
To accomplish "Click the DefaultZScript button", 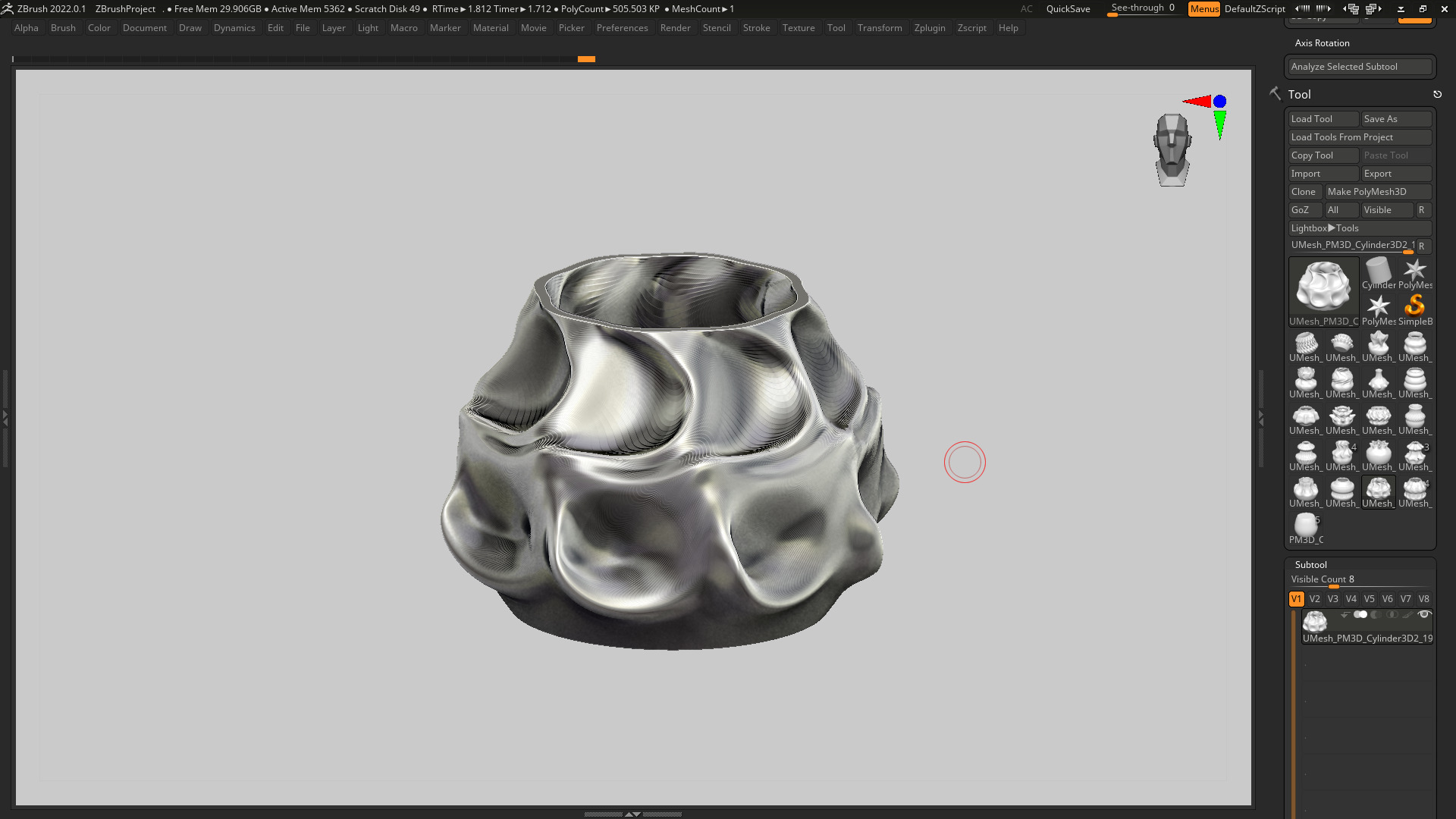I will point(1254,8).
